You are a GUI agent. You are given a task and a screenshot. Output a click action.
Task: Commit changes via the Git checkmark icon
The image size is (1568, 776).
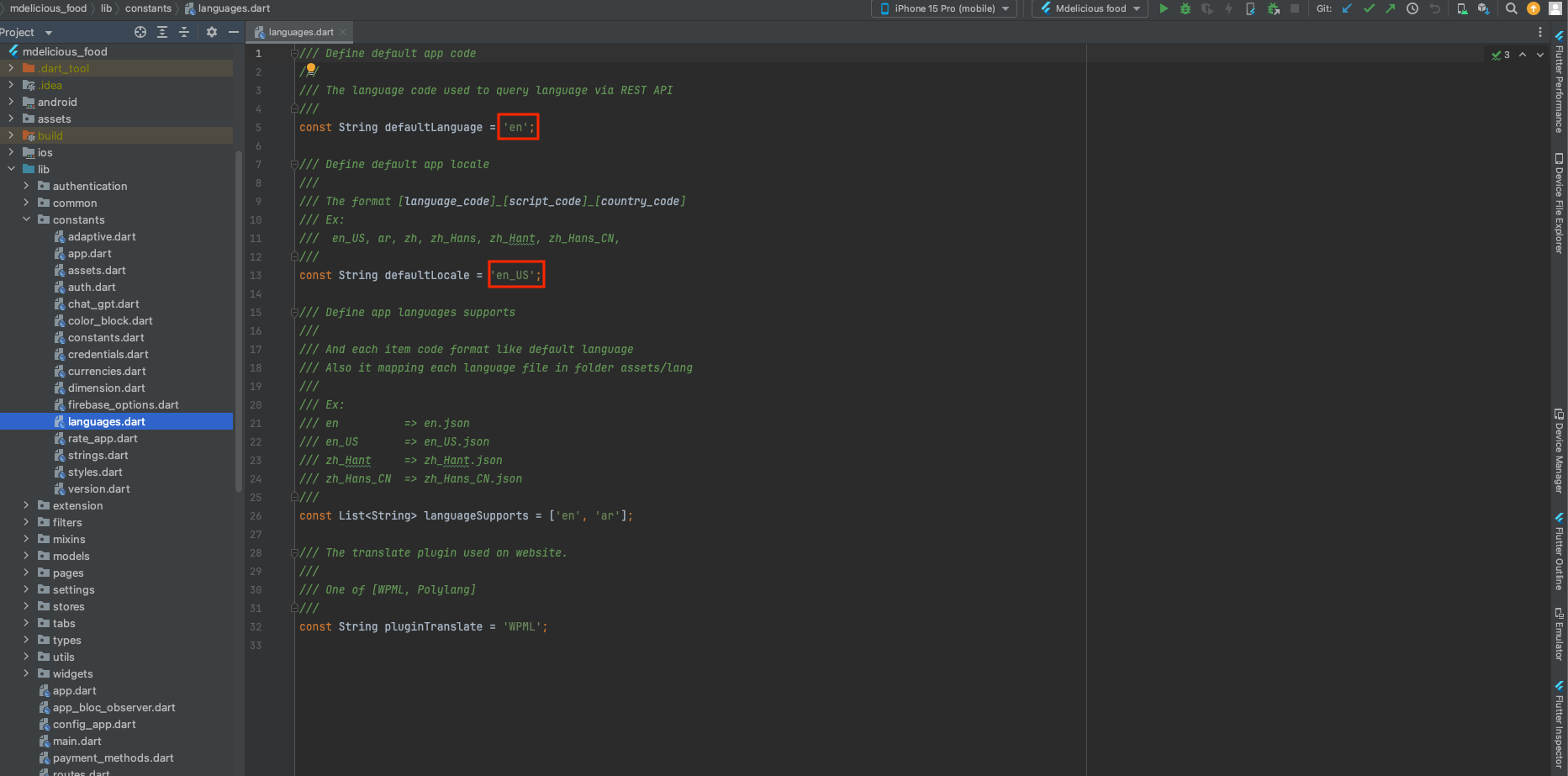point(1368,8)
